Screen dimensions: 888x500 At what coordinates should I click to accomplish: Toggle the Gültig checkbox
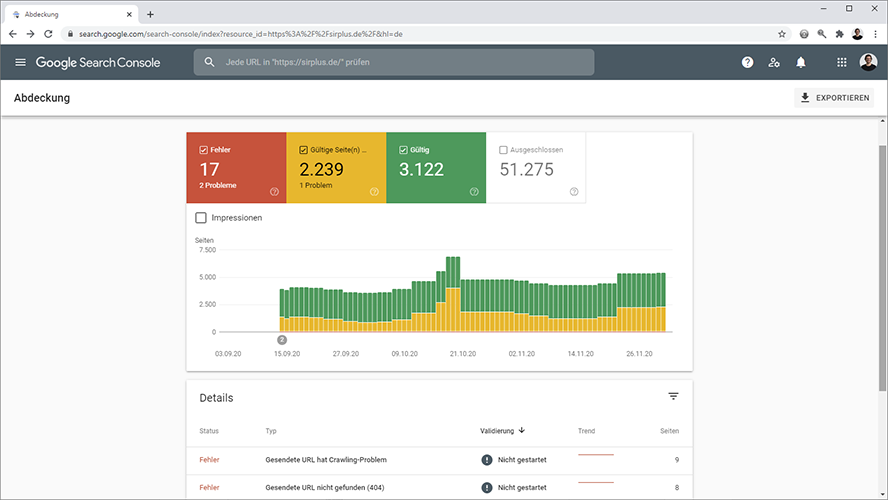tap(403, 150)
